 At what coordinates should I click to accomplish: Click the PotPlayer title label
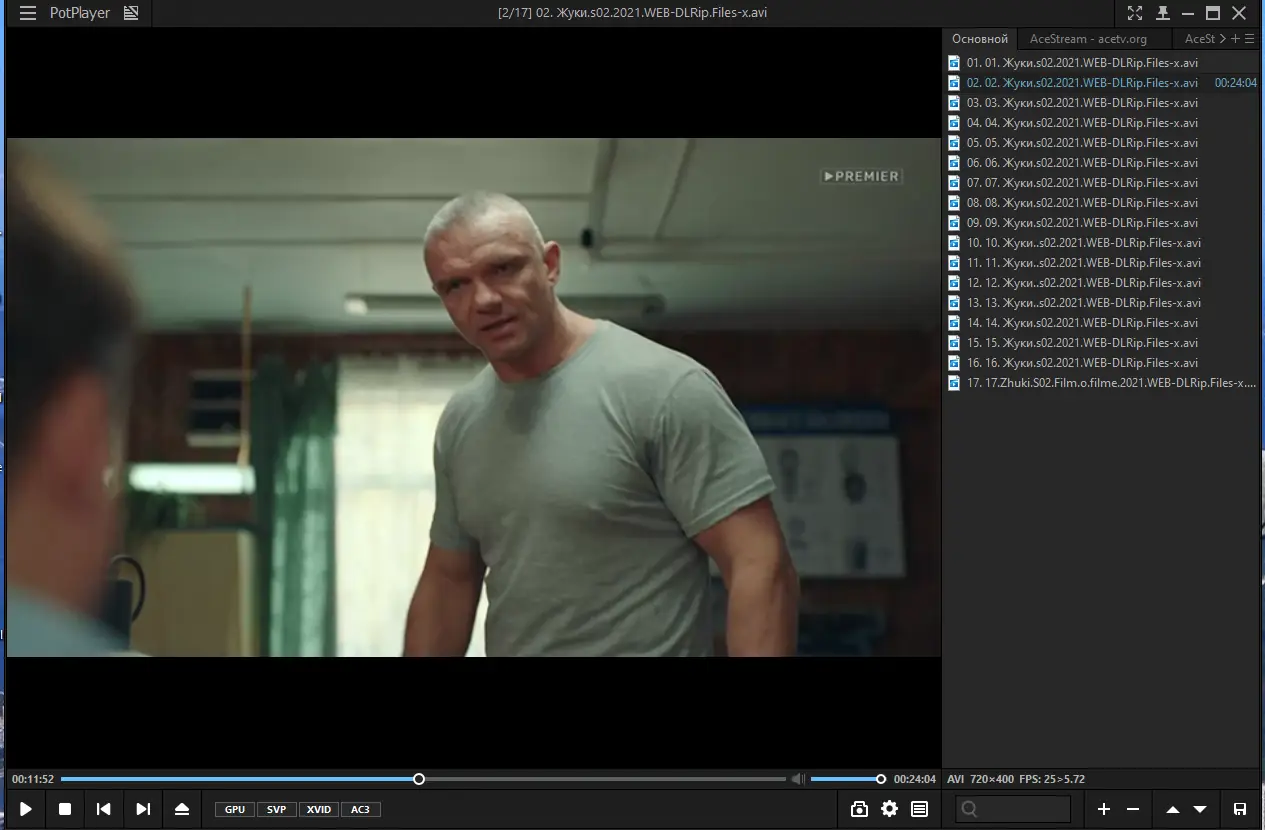(x=80, y=13)
